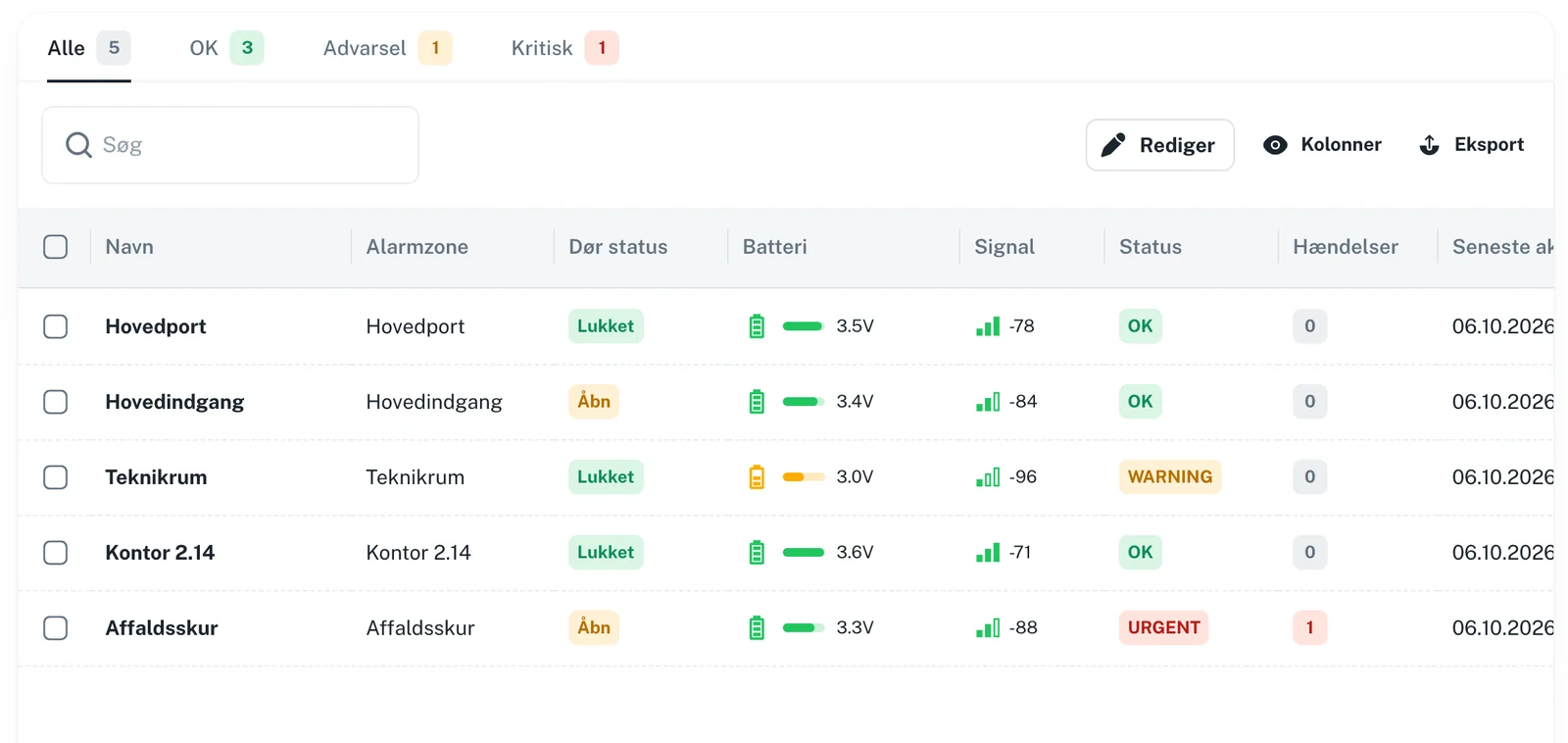The width and height of the screenshot is (1568, 743).
Task: Click the eye icon beside Kolonner
Action: pos(1275,145)
